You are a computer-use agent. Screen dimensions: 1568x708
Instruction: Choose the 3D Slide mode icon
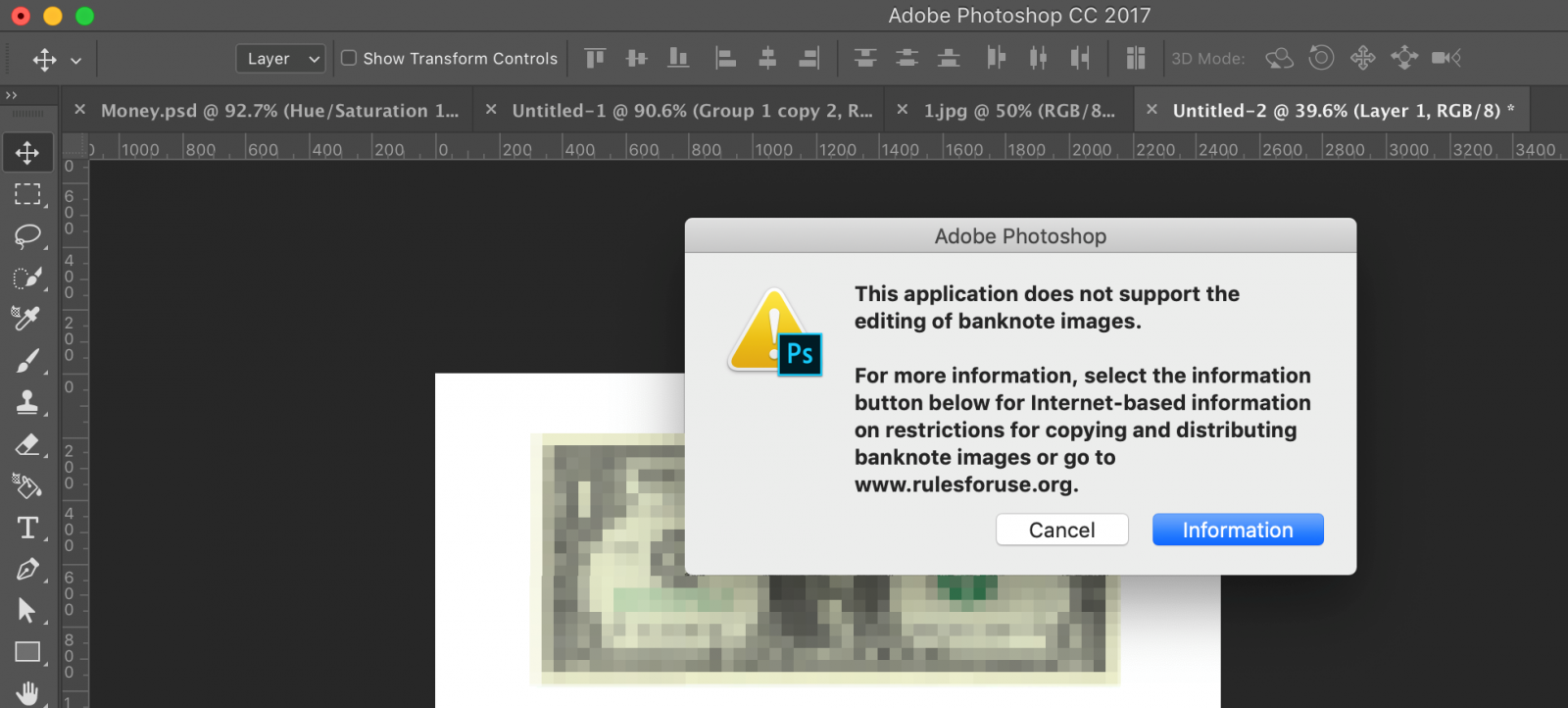pyautogui.click(x=1404, y=58)
